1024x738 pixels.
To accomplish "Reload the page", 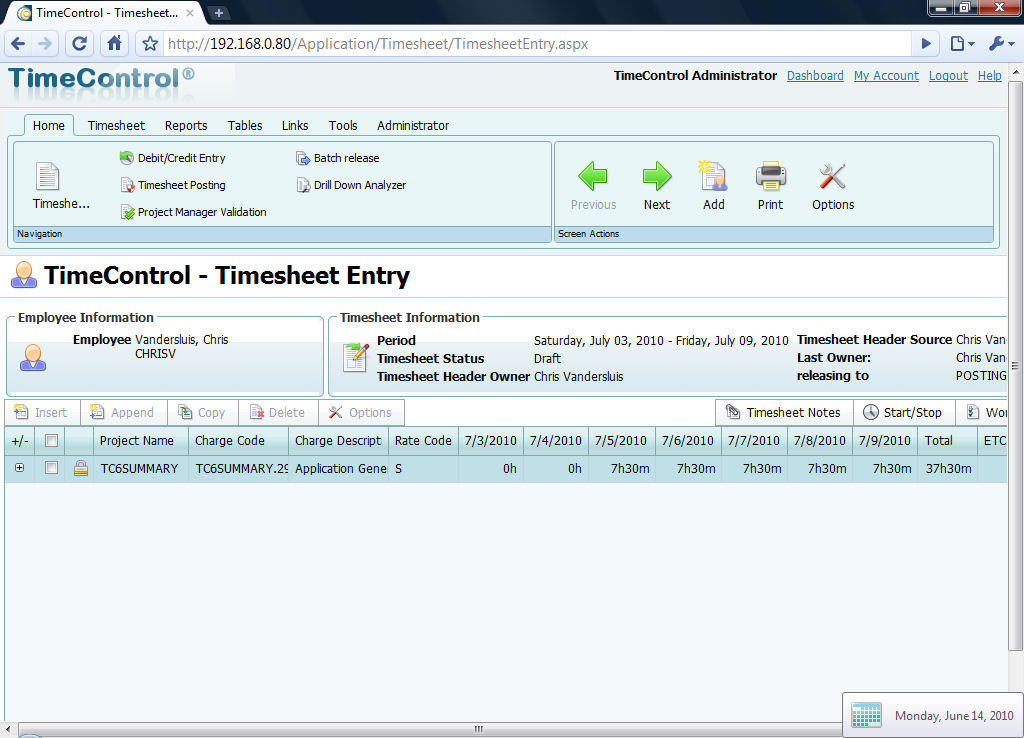I will 79,44.
